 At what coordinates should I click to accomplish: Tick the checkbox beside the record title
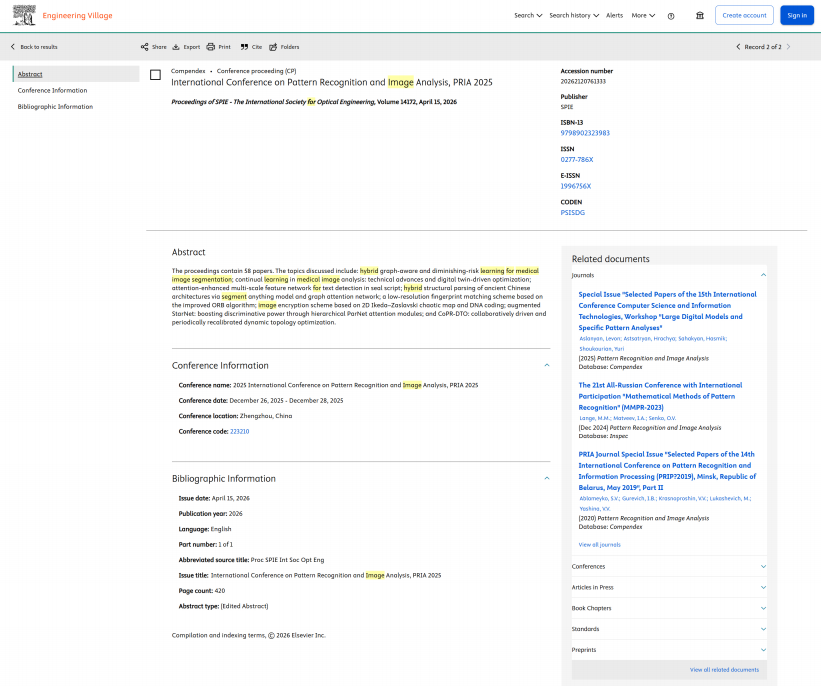coord(156,75)
